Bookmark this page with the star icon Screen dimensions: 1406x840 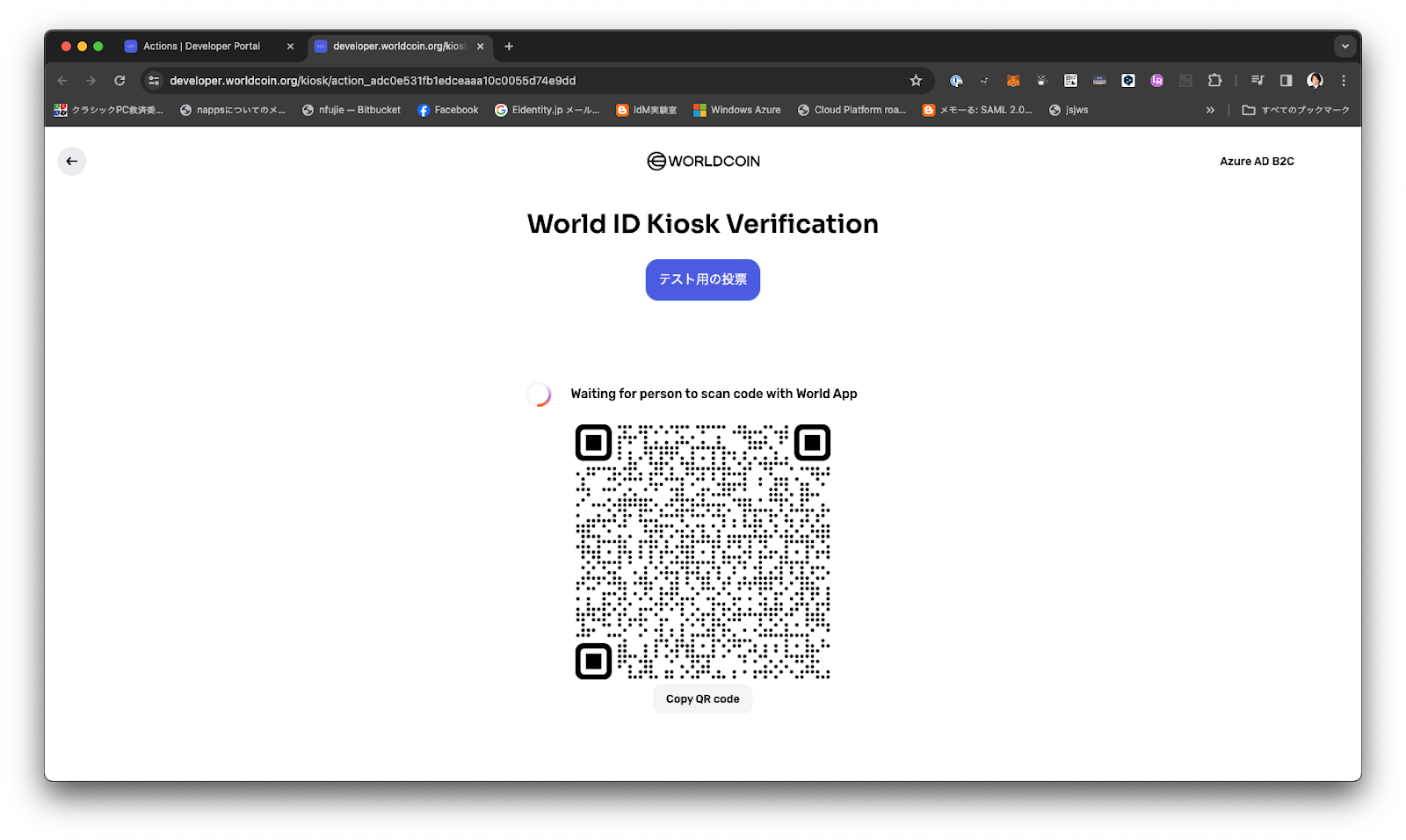tap(916, 81)
